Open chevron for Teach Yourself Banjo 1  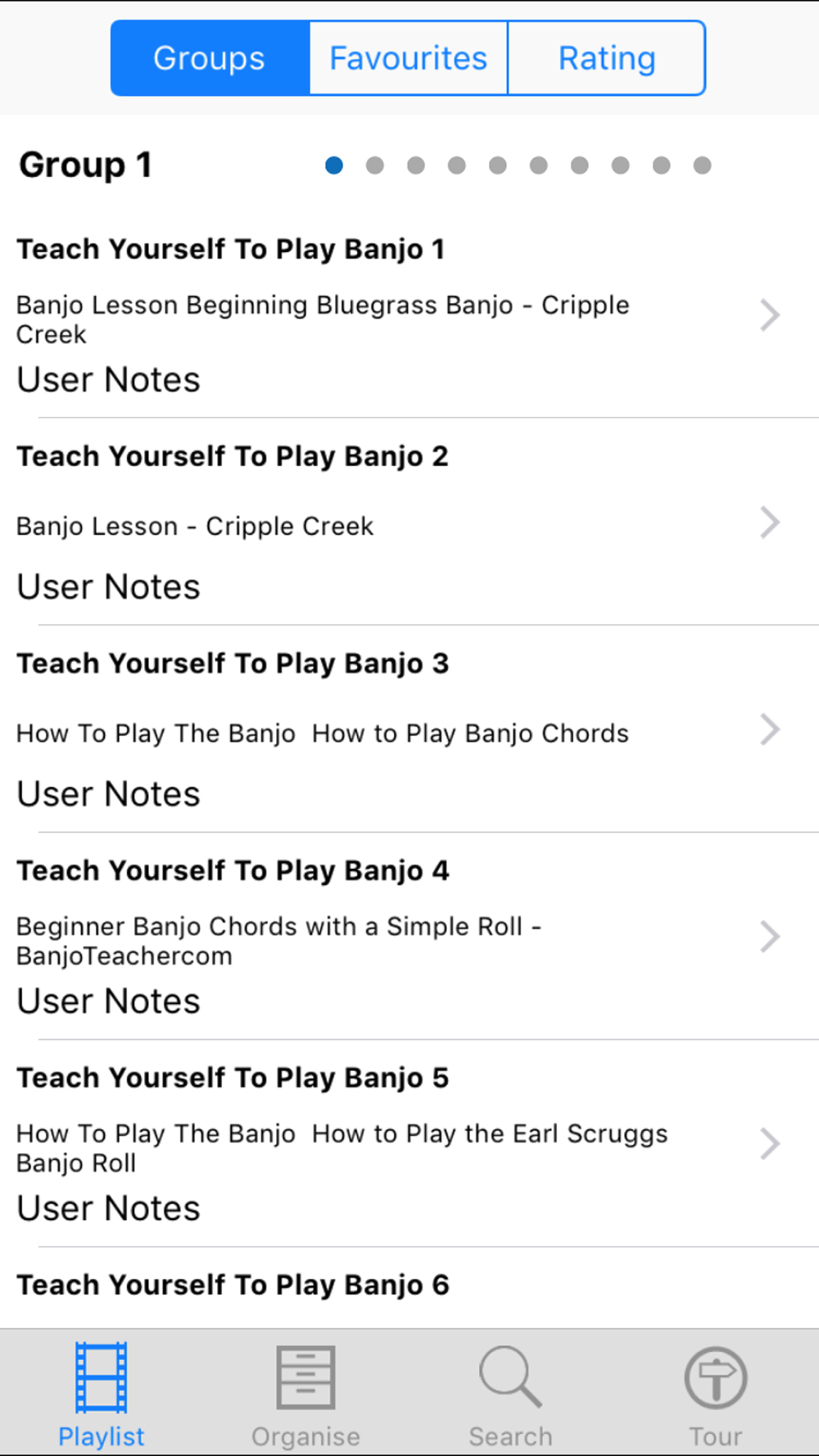coord(769,315)
